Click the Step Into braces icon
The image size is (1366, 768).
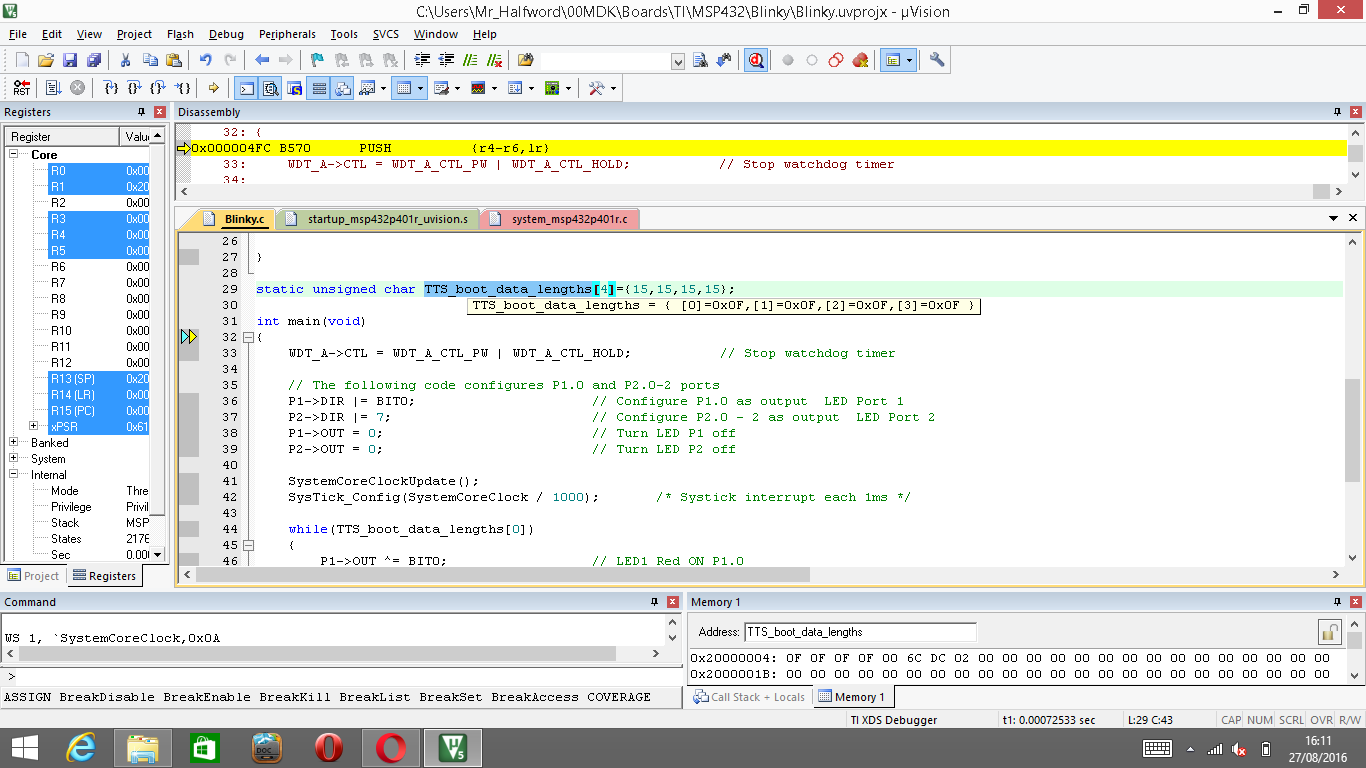coord(111,88)
